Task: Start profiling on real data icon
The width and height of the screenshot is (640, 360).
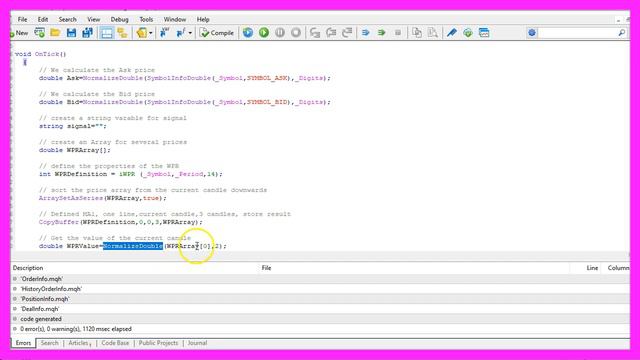Action: [366, 33]
